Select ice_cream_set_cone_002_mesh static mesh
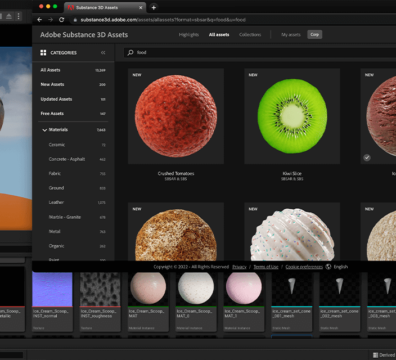The width and height of the screenshot is (396, 360). (340, 302)
